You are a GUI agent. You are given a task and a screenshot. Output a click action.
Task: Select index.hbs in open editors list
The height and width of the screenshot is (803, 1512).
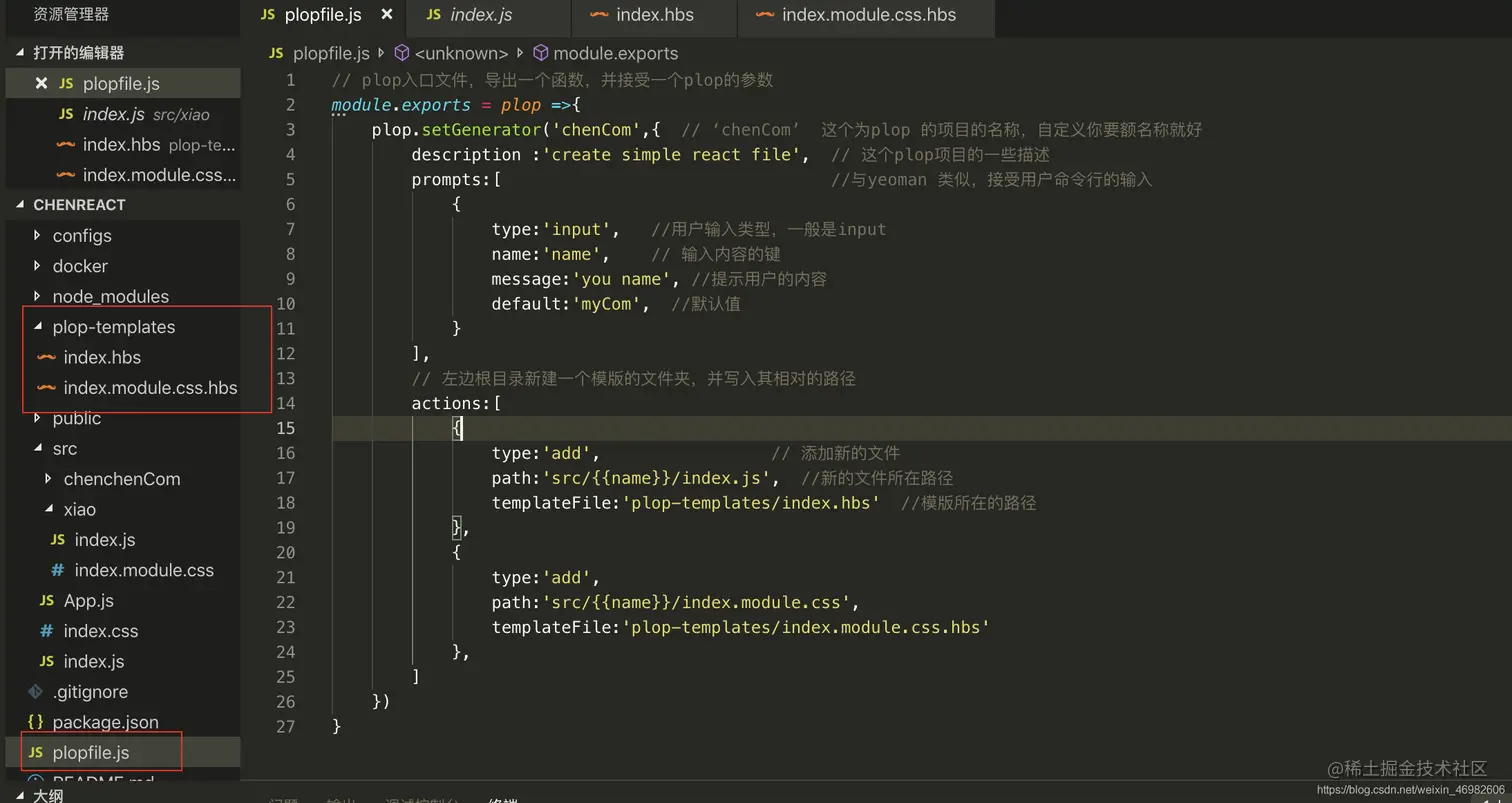(x=121, y=145)
